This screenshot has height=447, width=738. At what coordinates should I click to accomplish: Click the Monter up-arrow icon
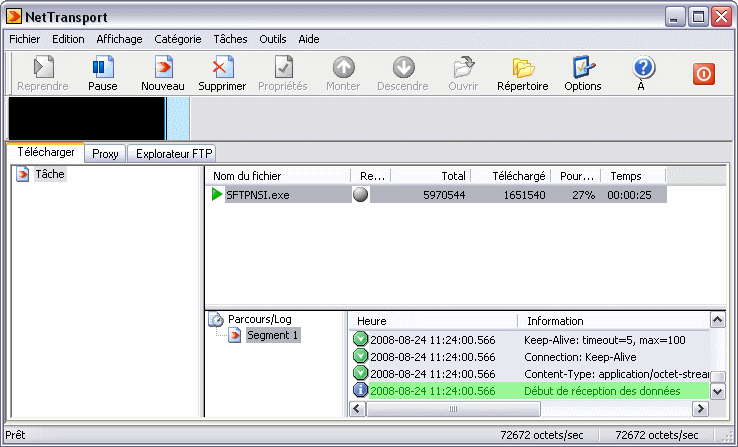(344, 68)
